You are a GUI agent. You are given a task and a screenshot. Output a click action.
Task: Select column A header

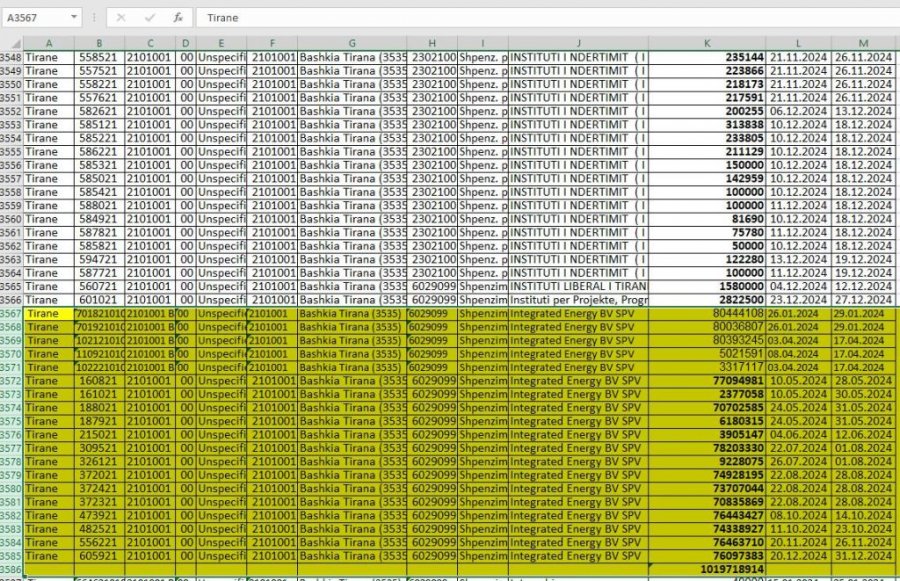point(48,43)
